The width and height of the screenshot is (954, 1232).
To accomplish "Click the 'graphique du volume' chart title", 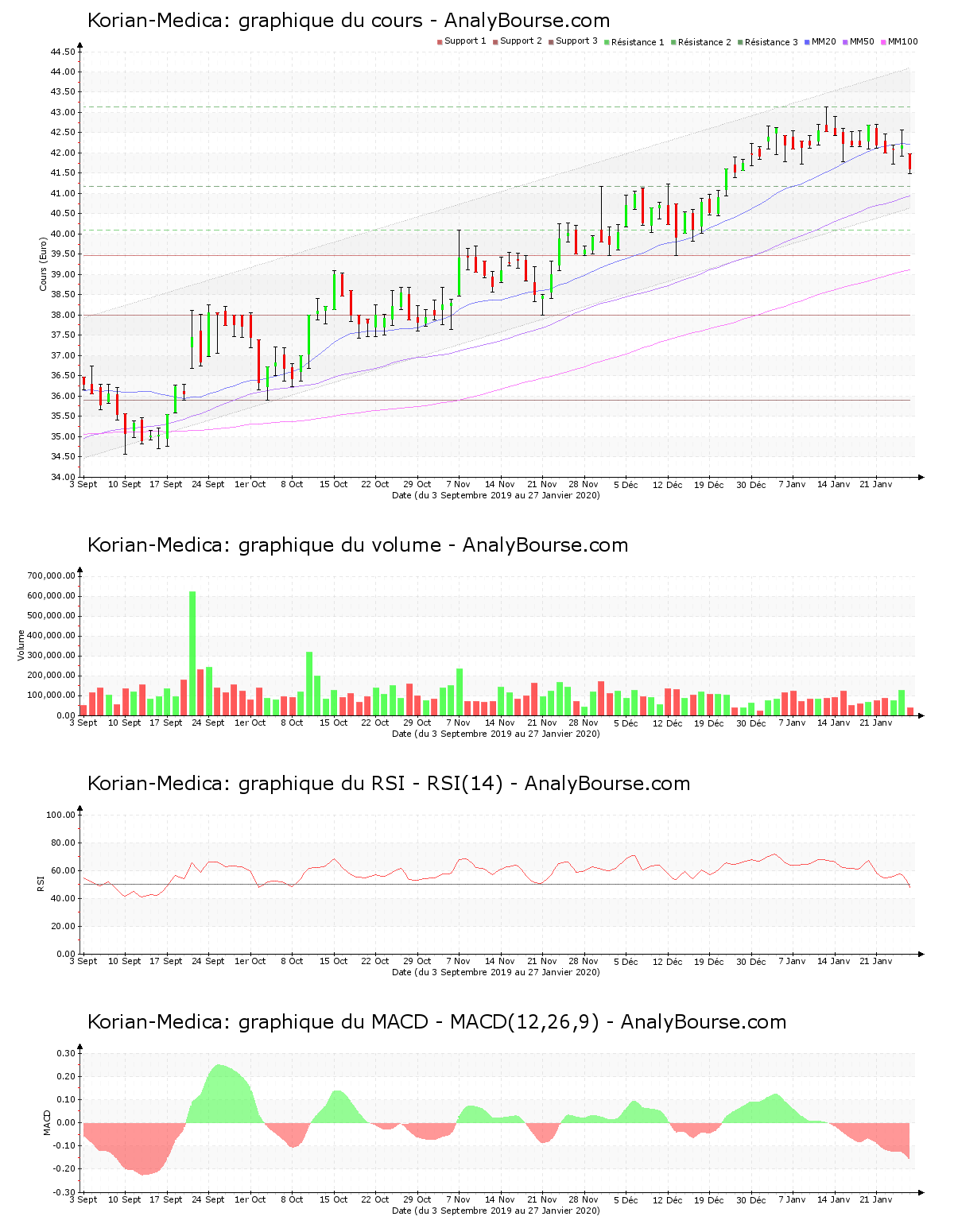I will coord(358,545).
